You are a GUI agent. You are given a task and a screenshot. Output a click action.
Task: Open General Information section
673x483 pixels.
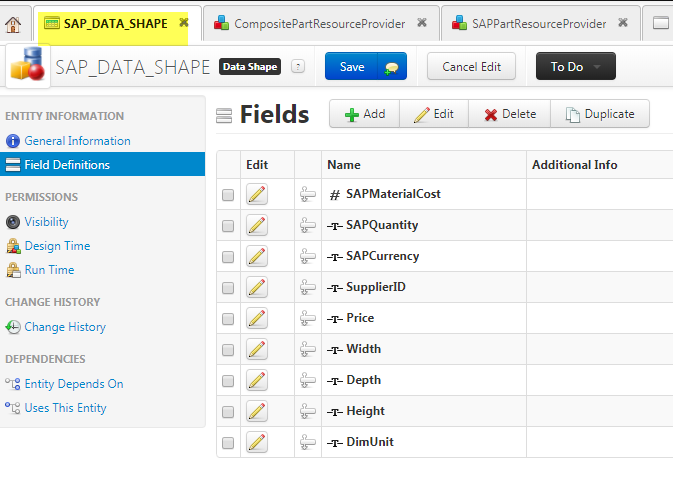click(77, 141)
